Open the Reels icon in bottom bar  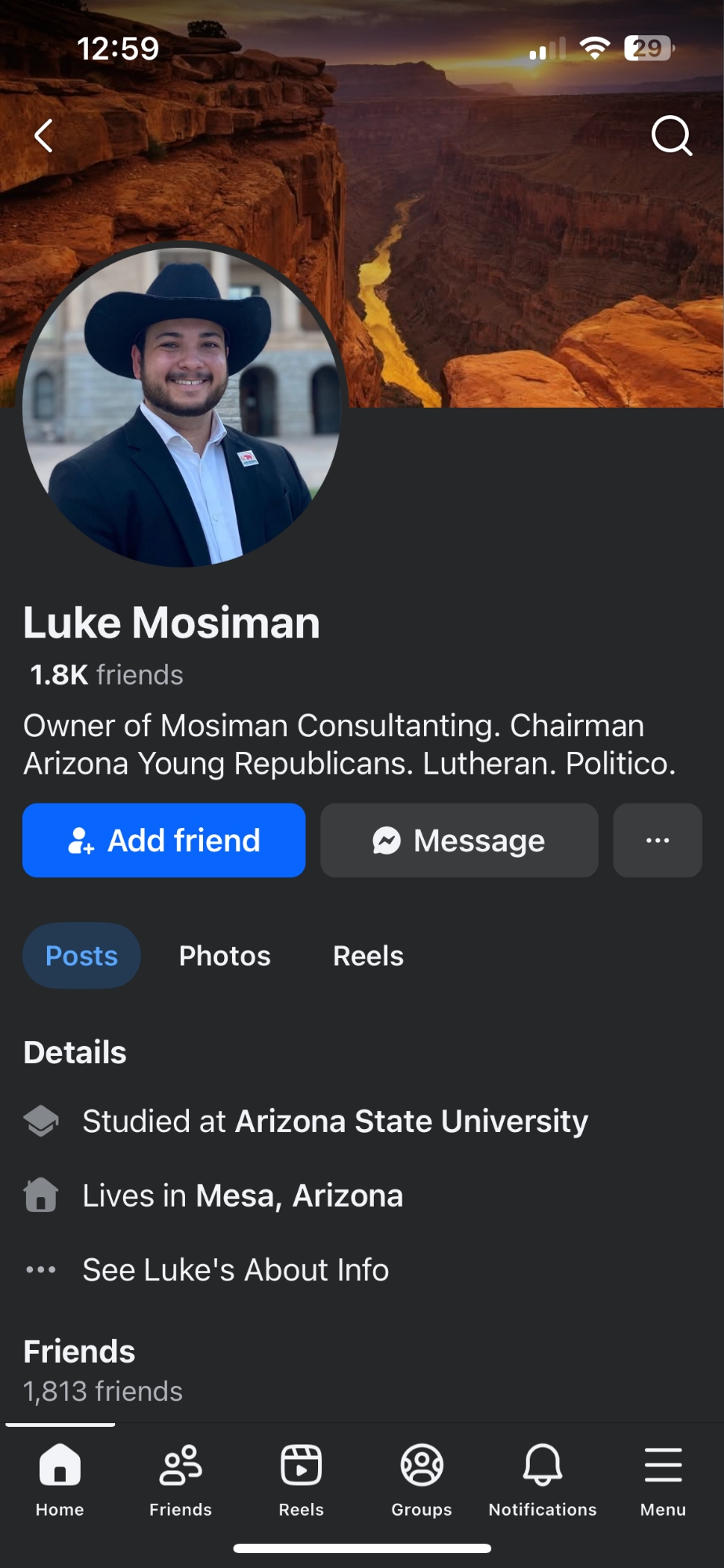pos(301,1478)
